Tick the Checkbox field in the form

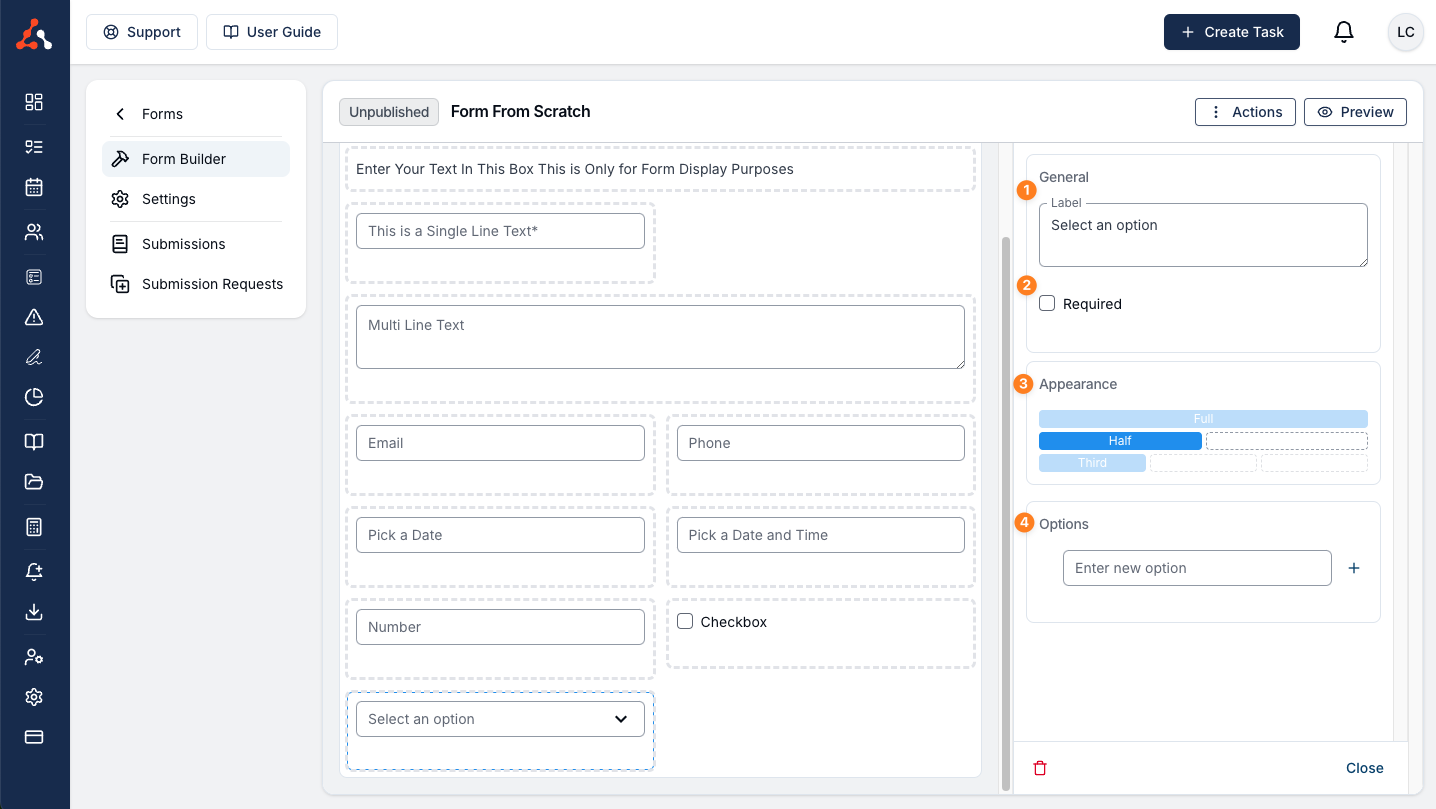[685, 621]
